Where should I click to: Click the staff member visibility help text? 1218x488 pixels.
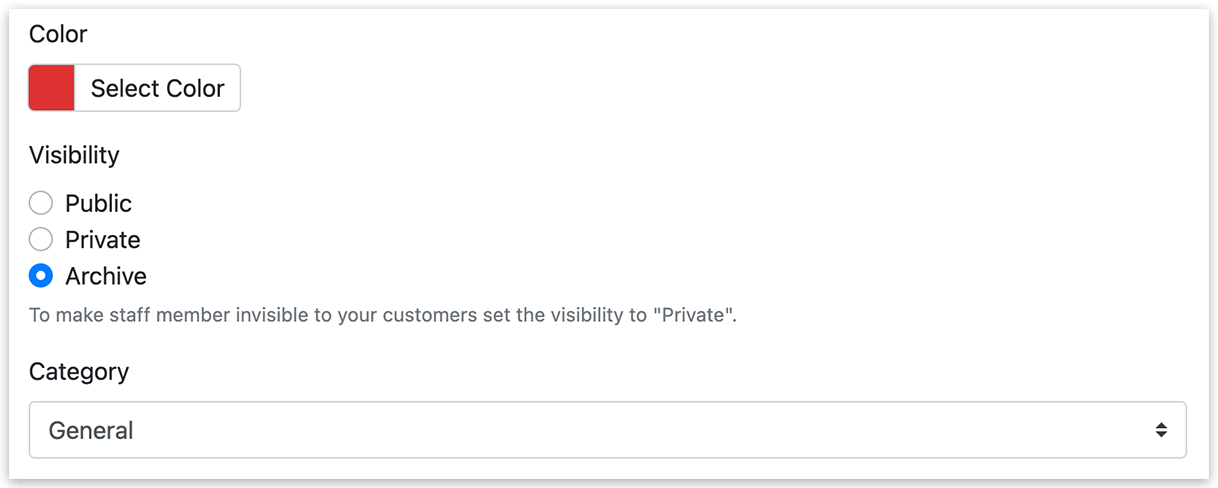click(x=383, y=316)
